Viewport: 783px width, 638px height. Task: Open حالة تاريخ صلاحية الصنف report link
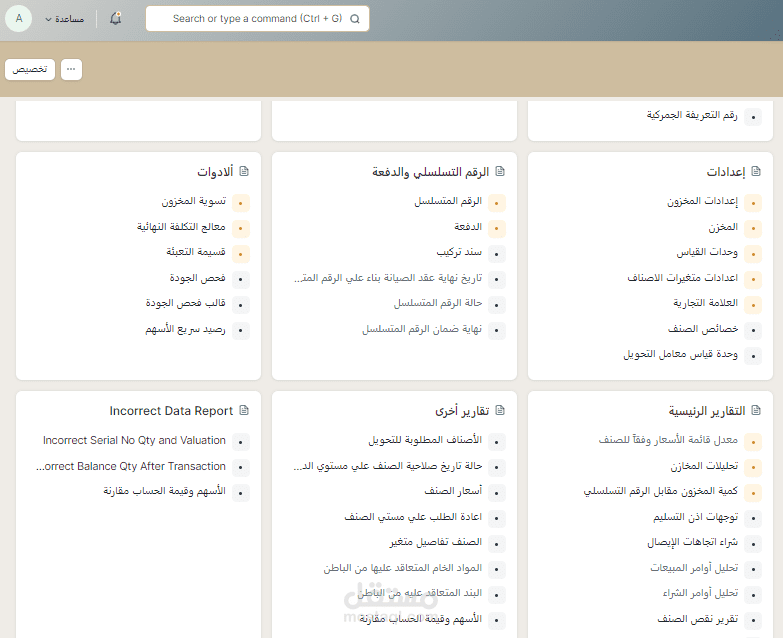388,466
